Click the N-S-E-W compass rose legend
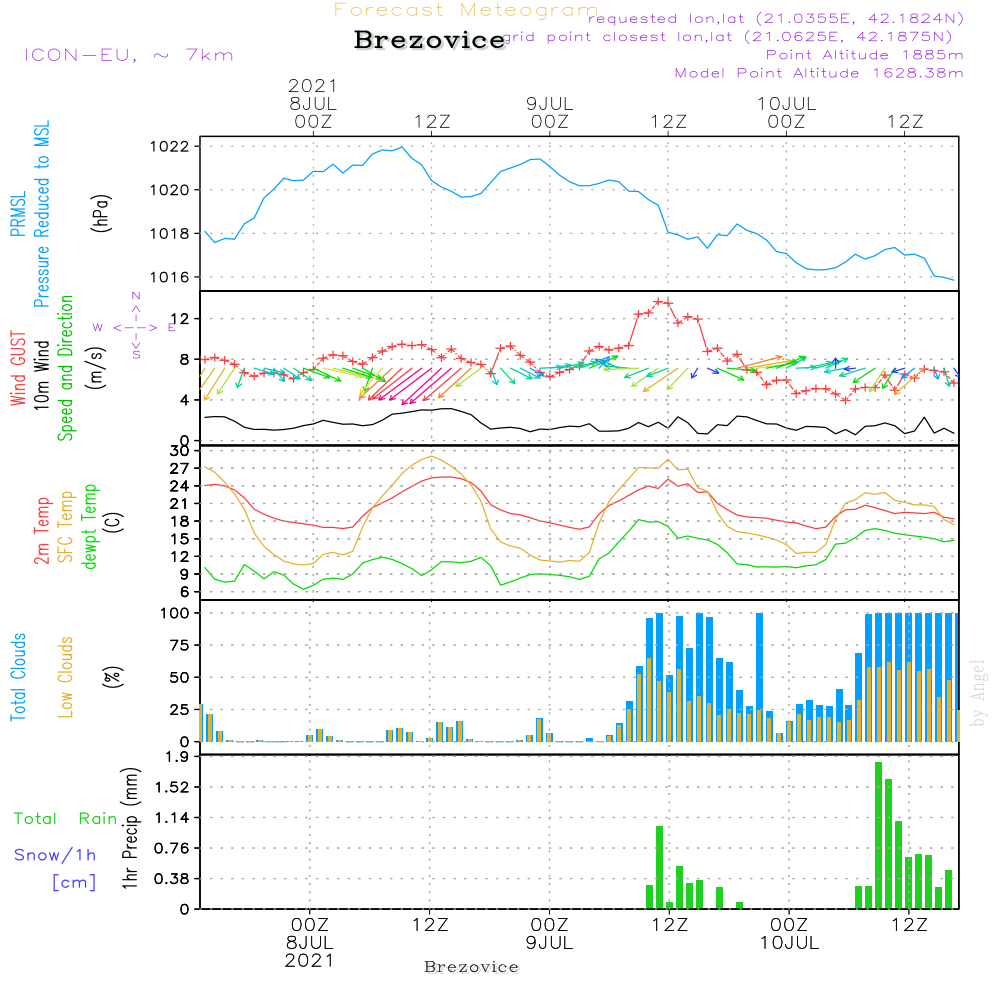 [x=135, y=327]
